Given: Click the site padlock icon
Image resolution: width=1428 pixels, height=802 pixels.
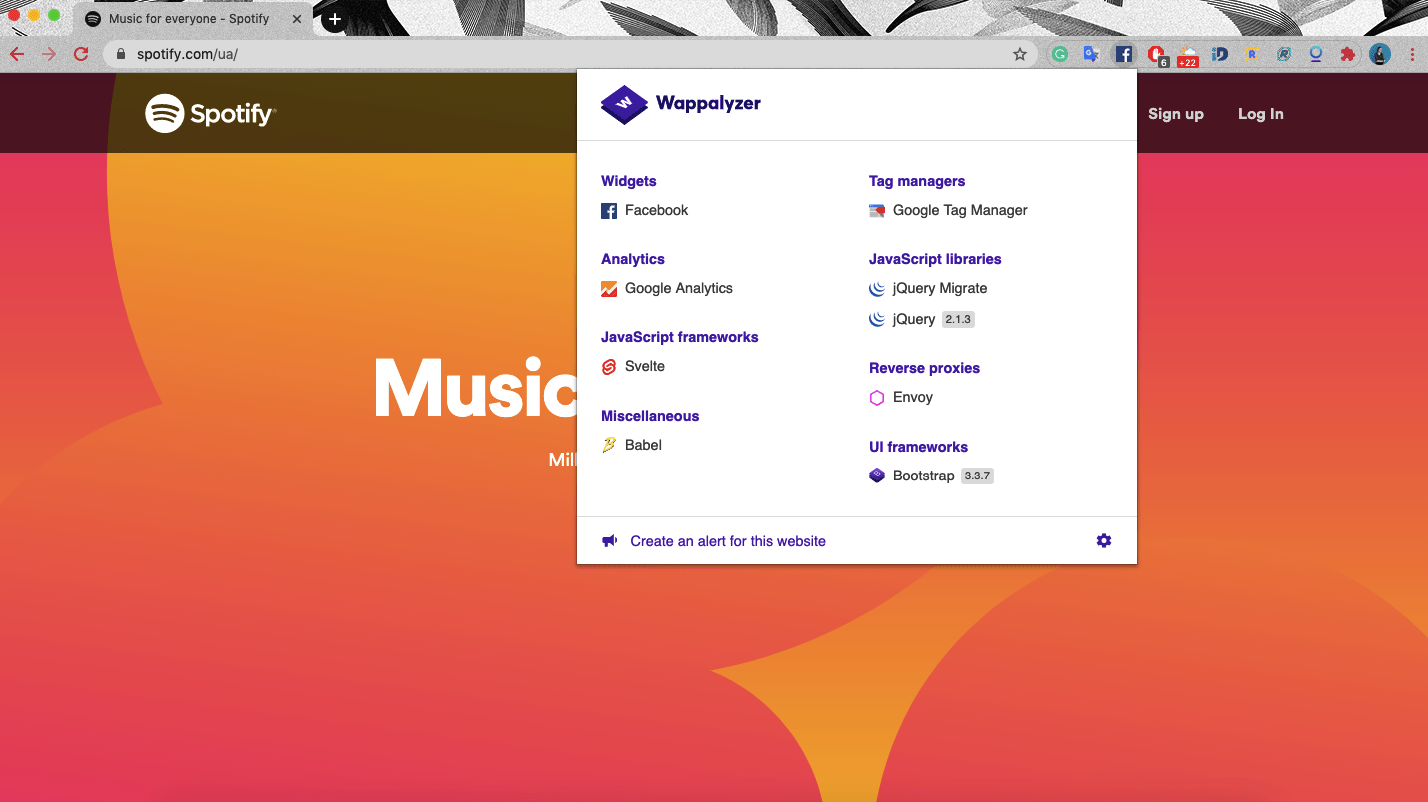Looking at the screenshot, I should click(x=120, y=54).
